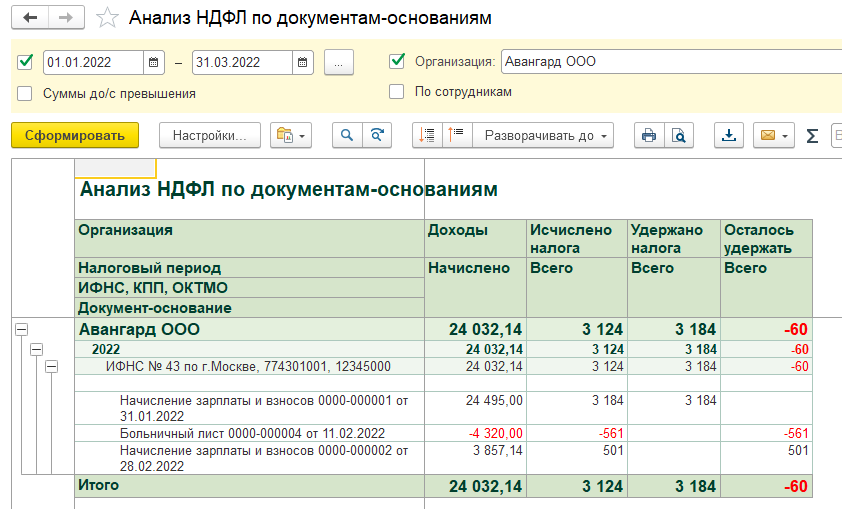The width and height of the screenshot is (842, 509).
Task: Open the search (magnifier) tool in report
Action: (347, 135)
